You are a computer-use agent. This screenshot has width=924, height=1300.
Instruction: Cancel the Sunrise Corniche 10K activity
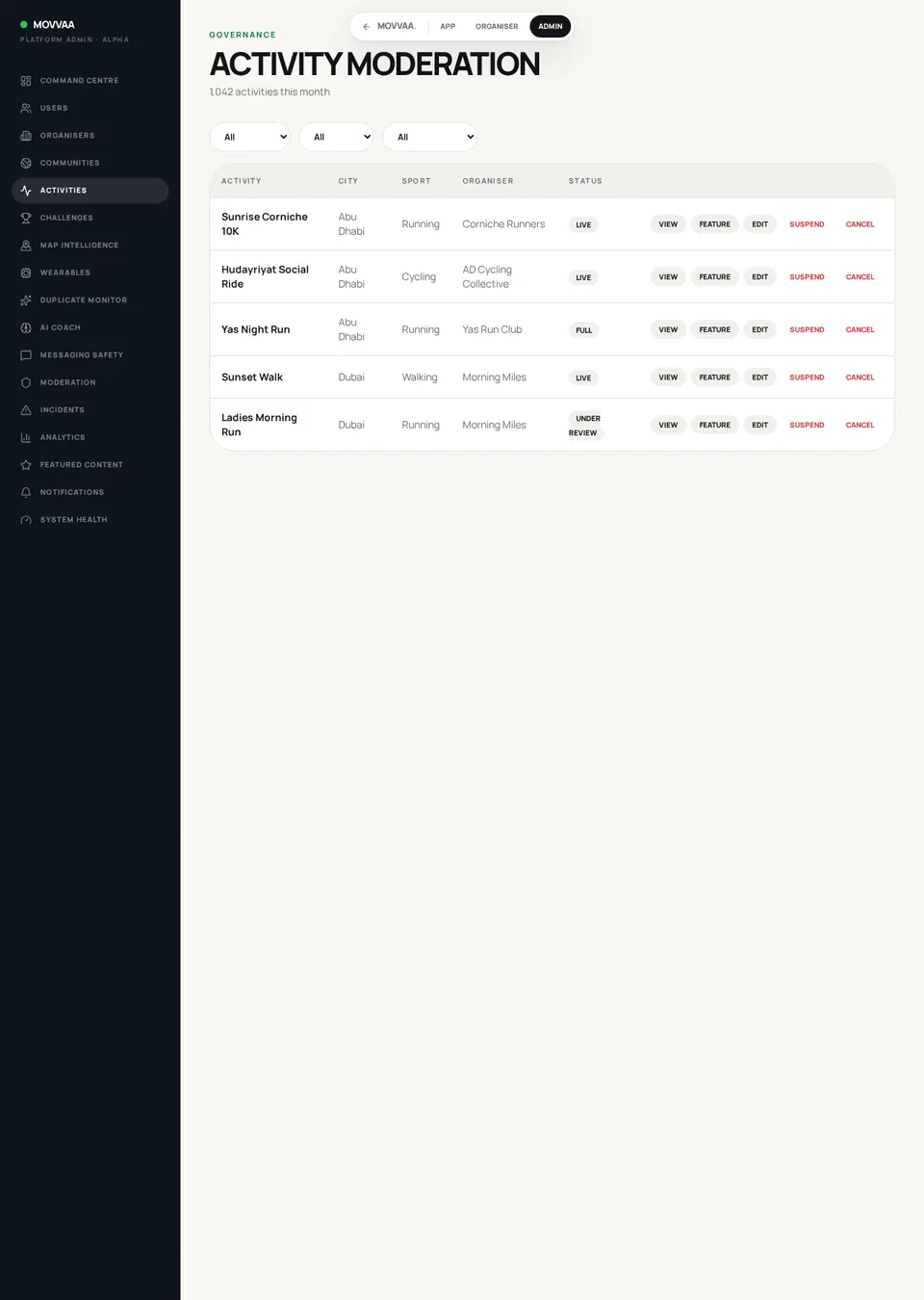[860, 224]
